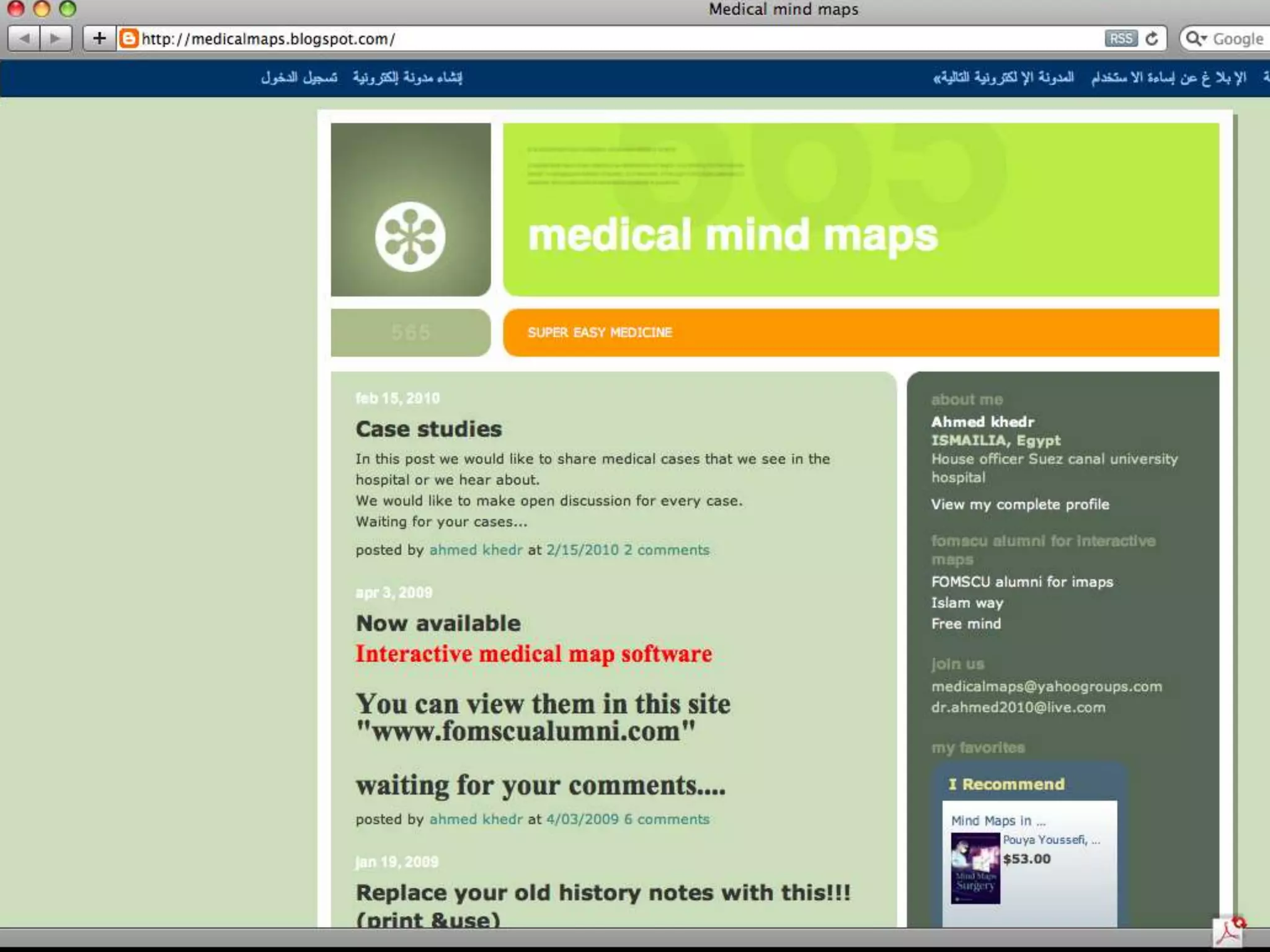Click the browser back arrow button
Viewport: 1270px width, 952px height.
coord(25,38)
